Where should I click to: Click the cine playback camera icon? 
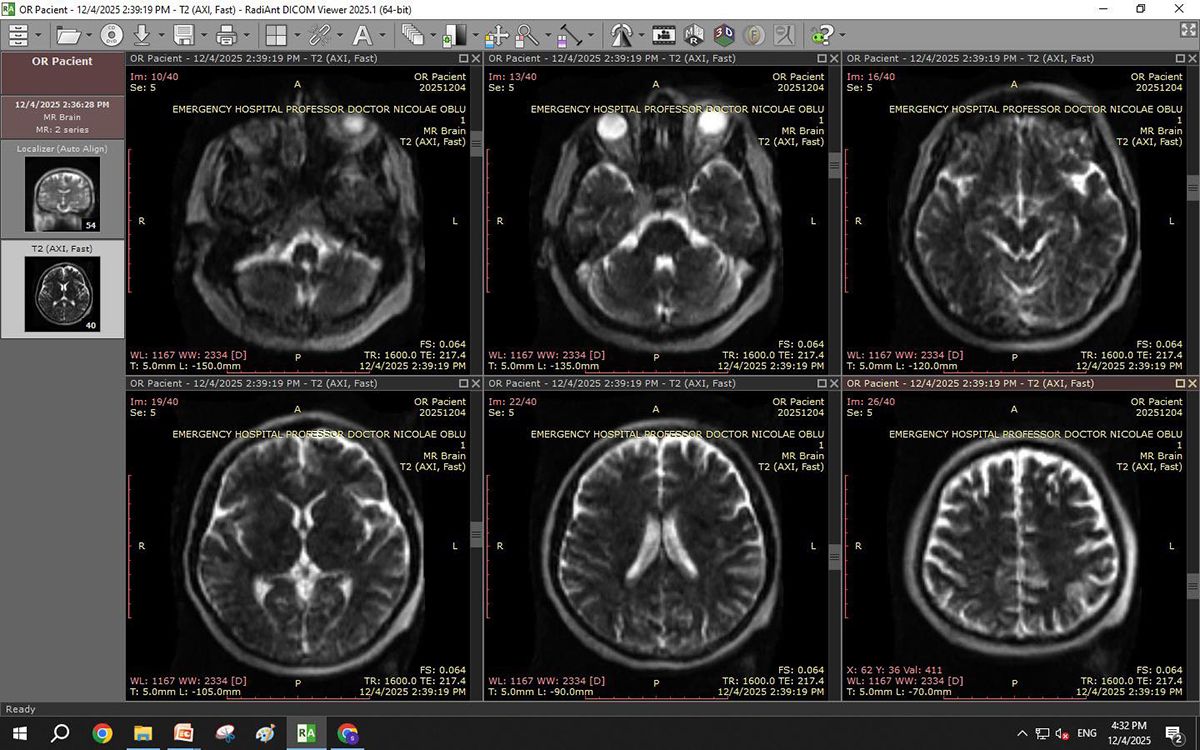663,36
